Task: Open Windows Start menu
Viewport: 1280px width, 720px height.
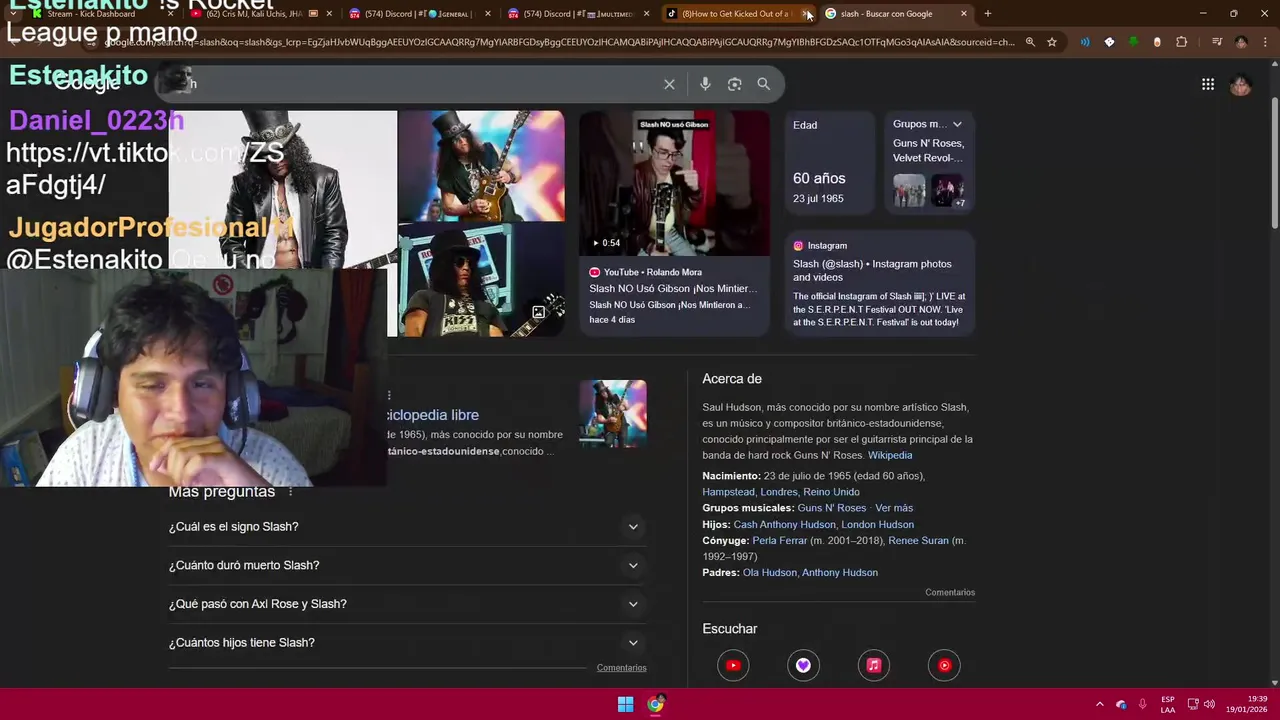Action: tap(625, 705)
